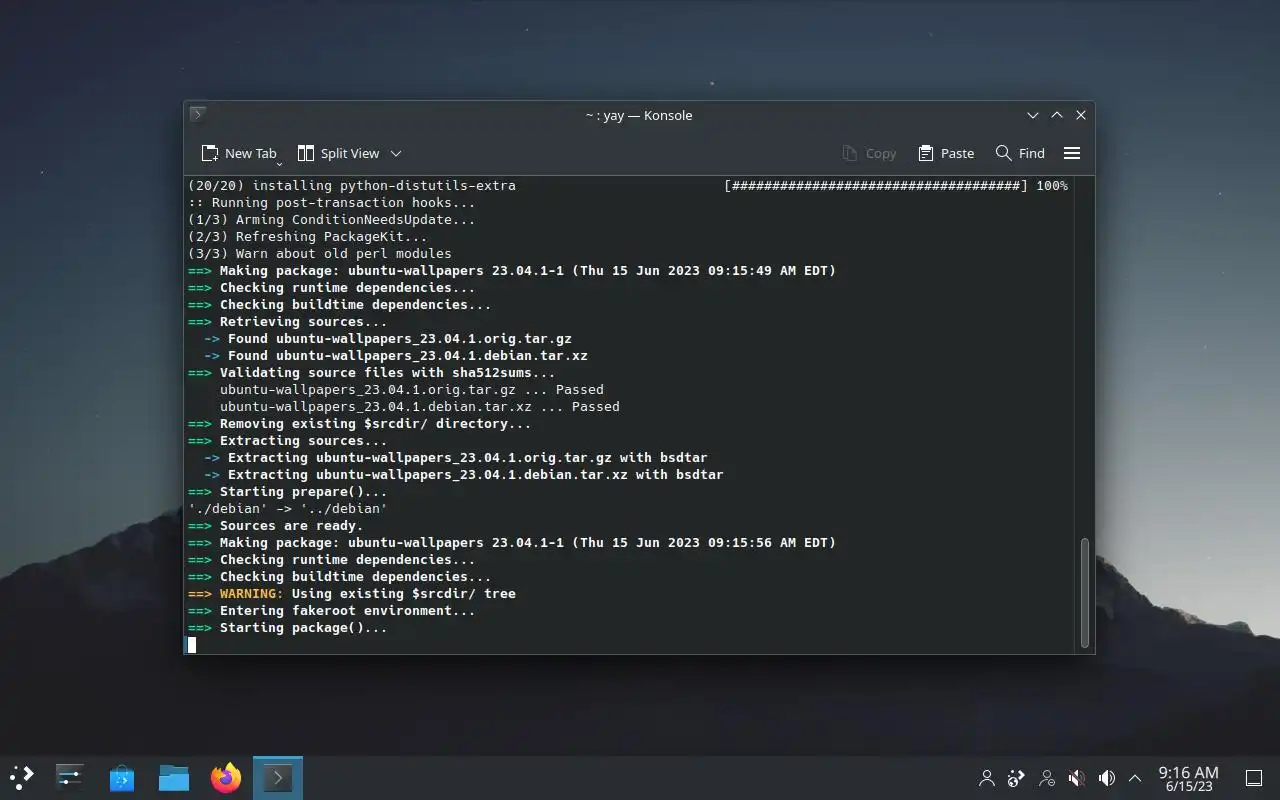Click 'Found ubuntu-wallpapers_23.04.1.debian.tar.xz' line
1280x800 pixels.
coord(396,355)
